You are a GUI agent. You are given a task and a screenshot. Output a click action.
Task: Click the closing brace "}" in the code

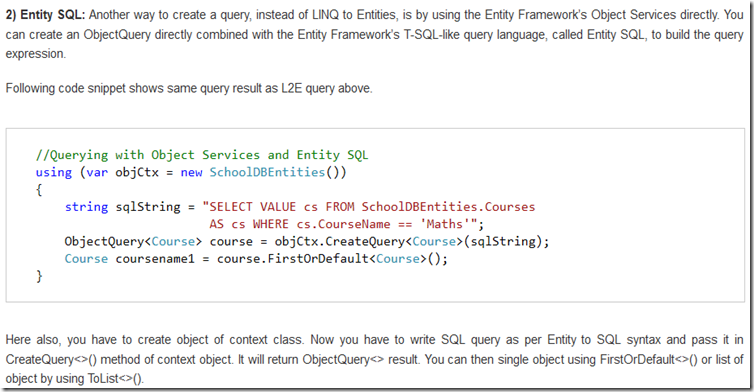pos(39,276)
